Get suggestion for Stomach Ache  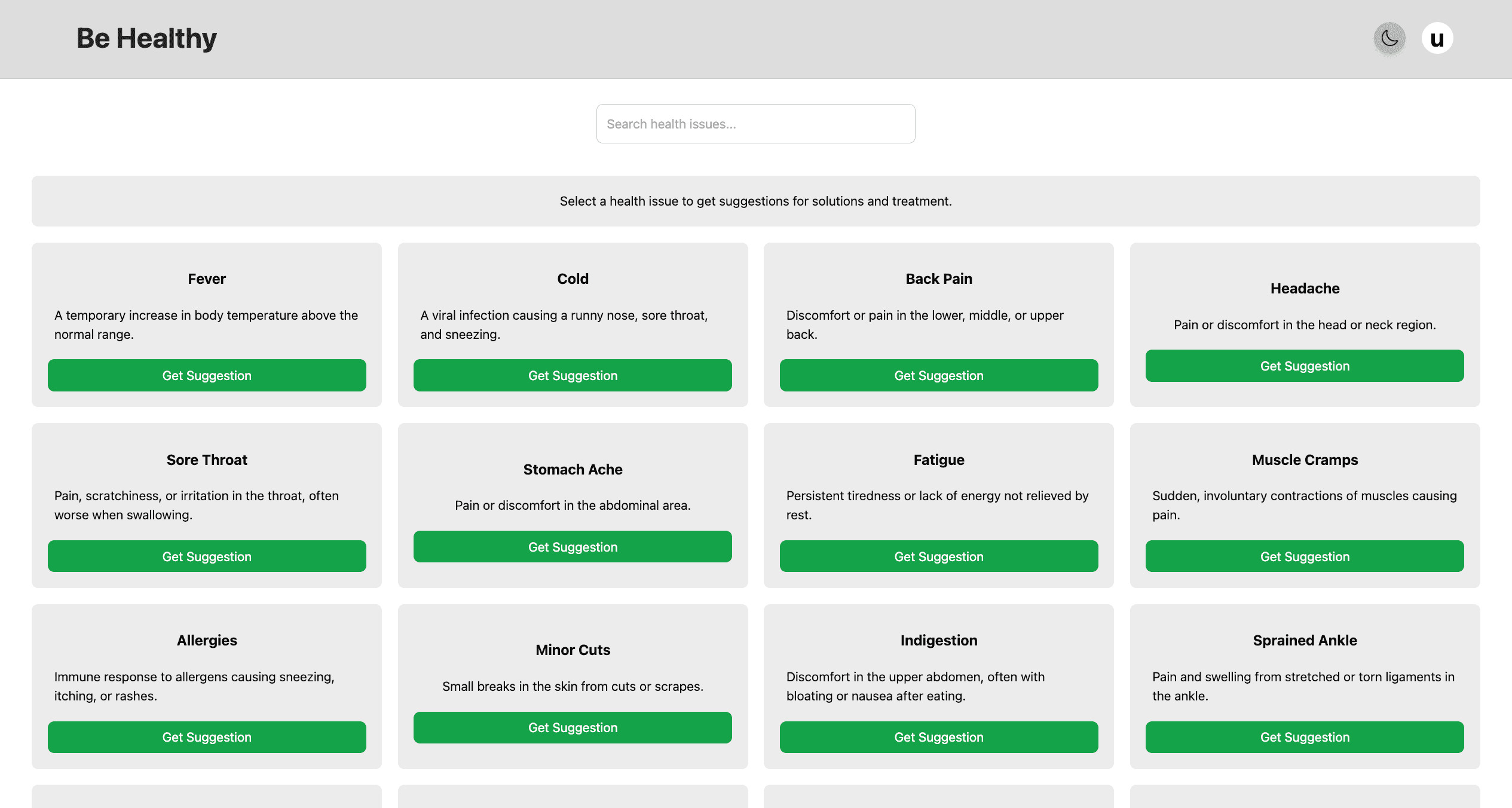pos(573,547)
